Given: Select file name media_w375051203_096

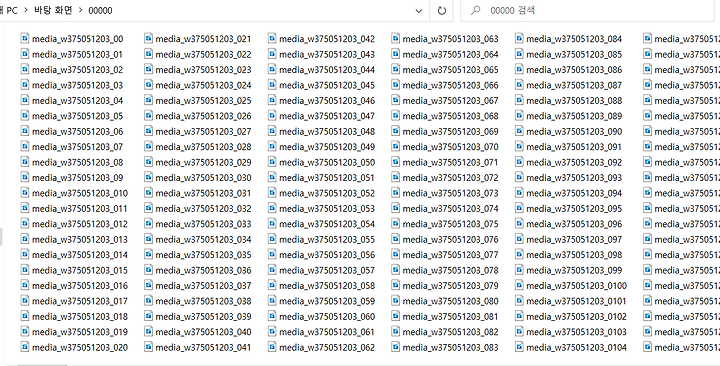Looking at the screenshot, I should click(x=574, y=224).
